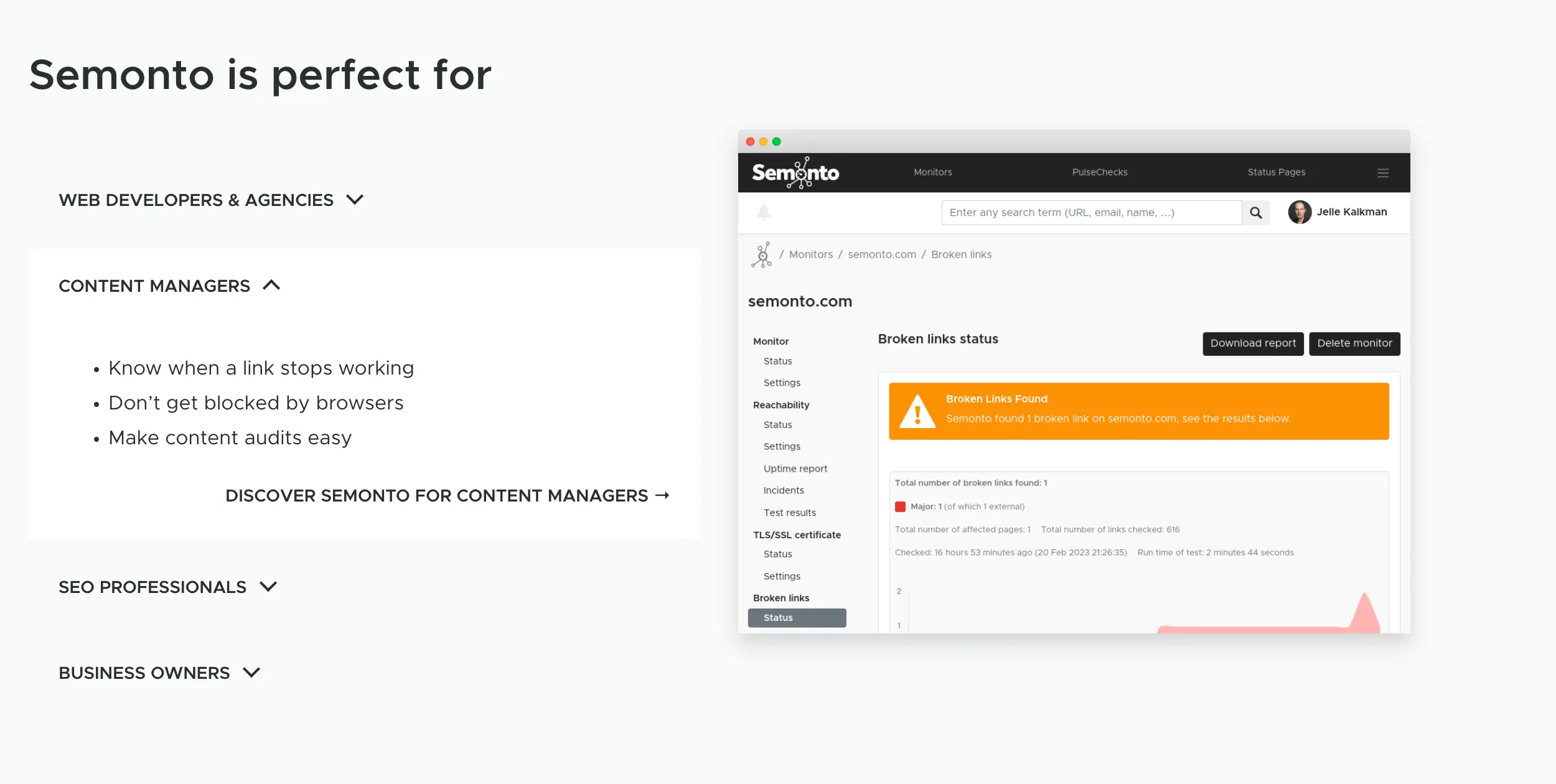Click the 'Don't get blocked by browsers' bullet
Image resolution: width=1556 pixels, height=784 pixels.
[256, 403]
